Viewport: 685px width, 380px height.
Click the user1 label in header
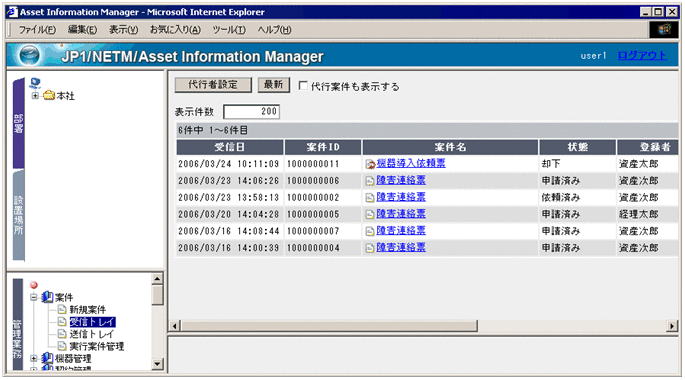[x=593, y=55]
